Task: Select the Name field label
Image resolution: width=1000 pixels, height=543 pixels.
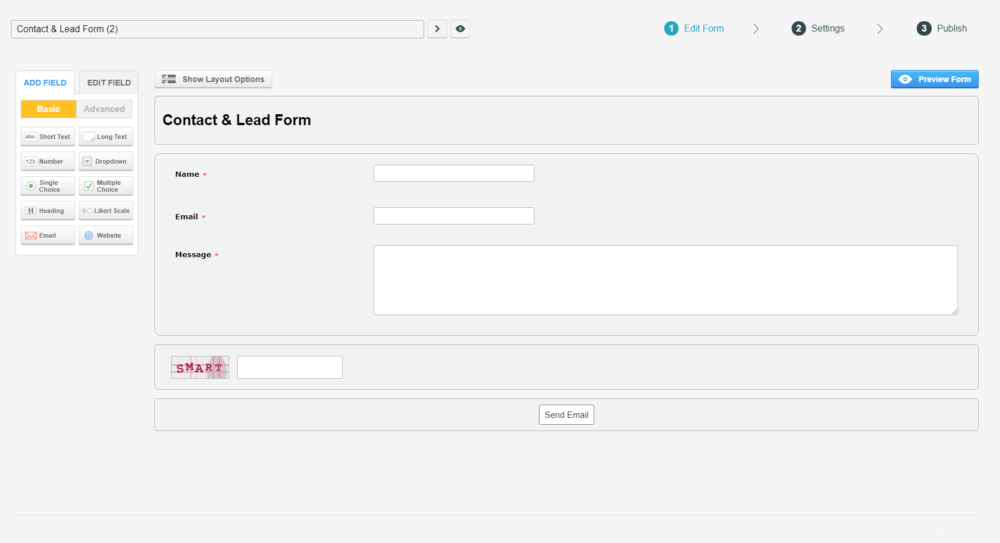Action: click(187, 174)
